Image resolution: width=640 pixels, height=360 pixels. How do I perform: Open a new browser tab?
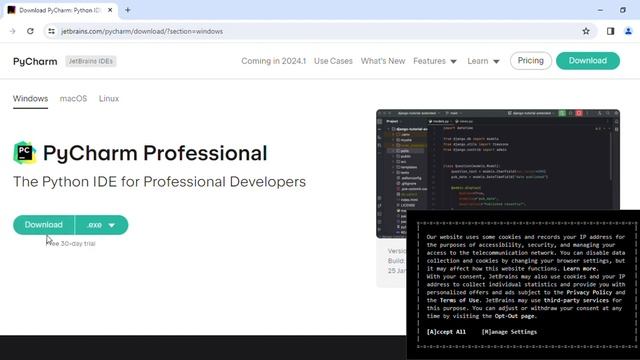coord(128,10)
